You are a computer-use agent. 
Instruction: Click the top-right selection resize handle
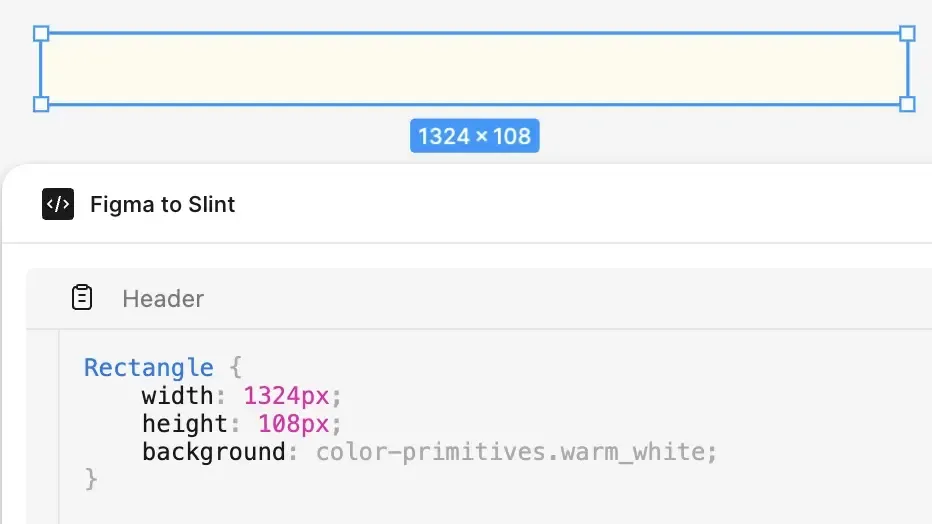pyautogui.click(x=907, y=33)
